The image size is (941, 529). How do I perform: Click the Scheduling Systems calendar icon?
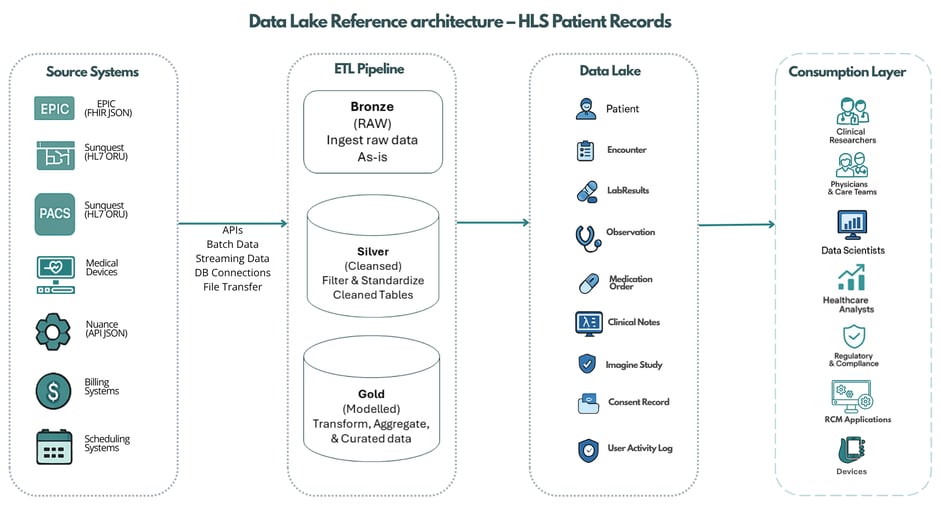coord(54,447)
